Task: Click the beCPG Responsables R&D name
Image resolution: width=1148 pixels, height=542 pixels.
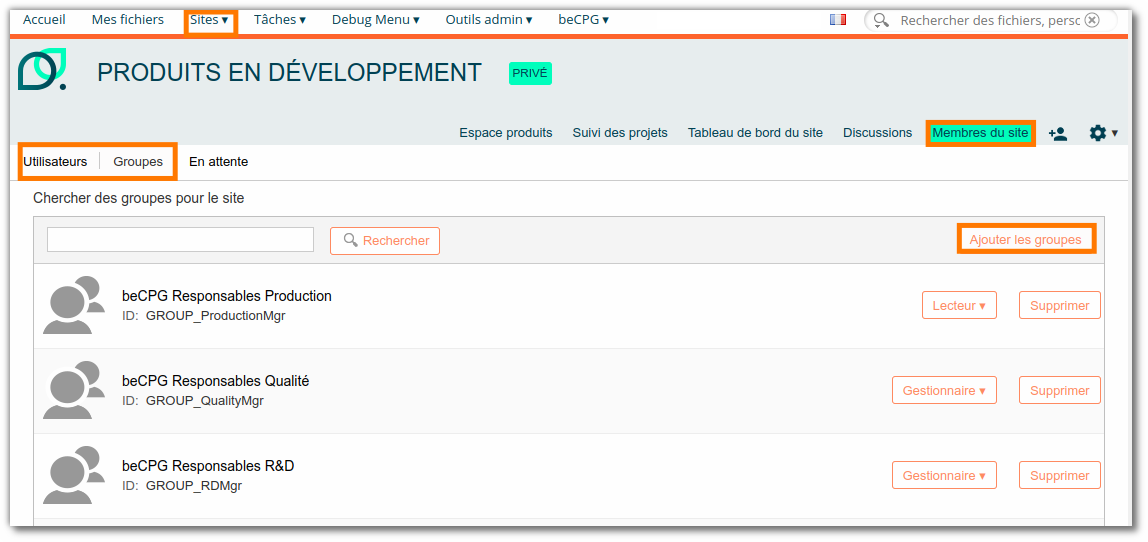Action: (x=208, y=466)
